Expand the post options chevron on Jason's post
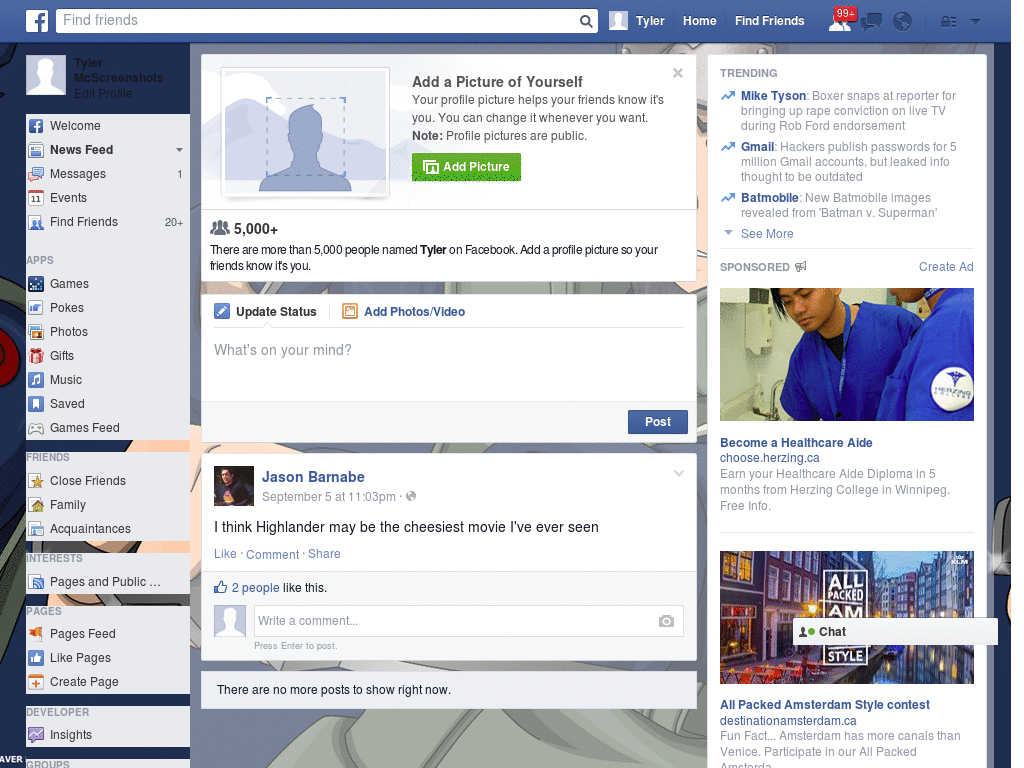Viewport: 1024px width, 768px height. [679, 473]
